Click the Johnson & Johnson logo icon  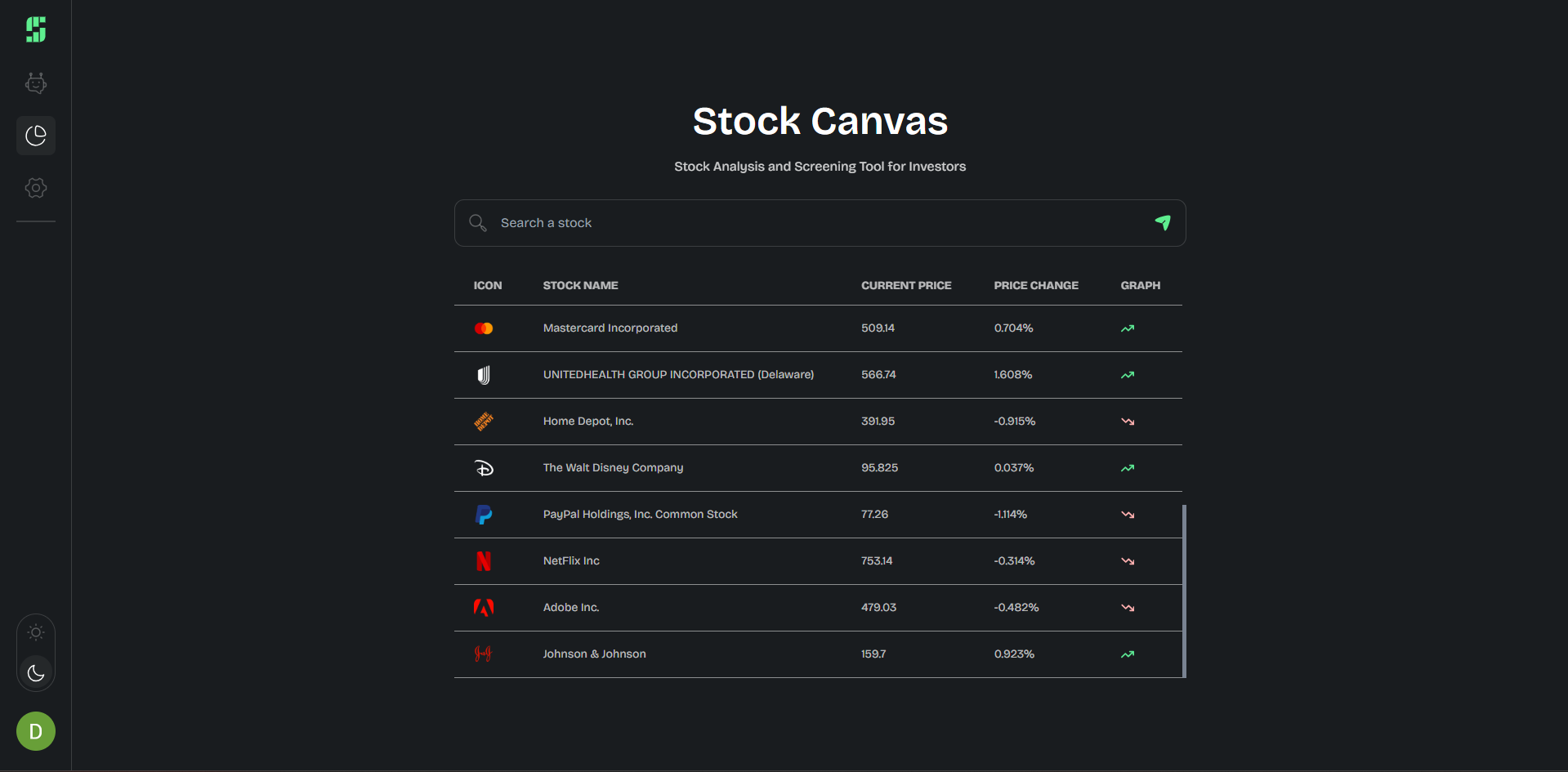[483, 654]
